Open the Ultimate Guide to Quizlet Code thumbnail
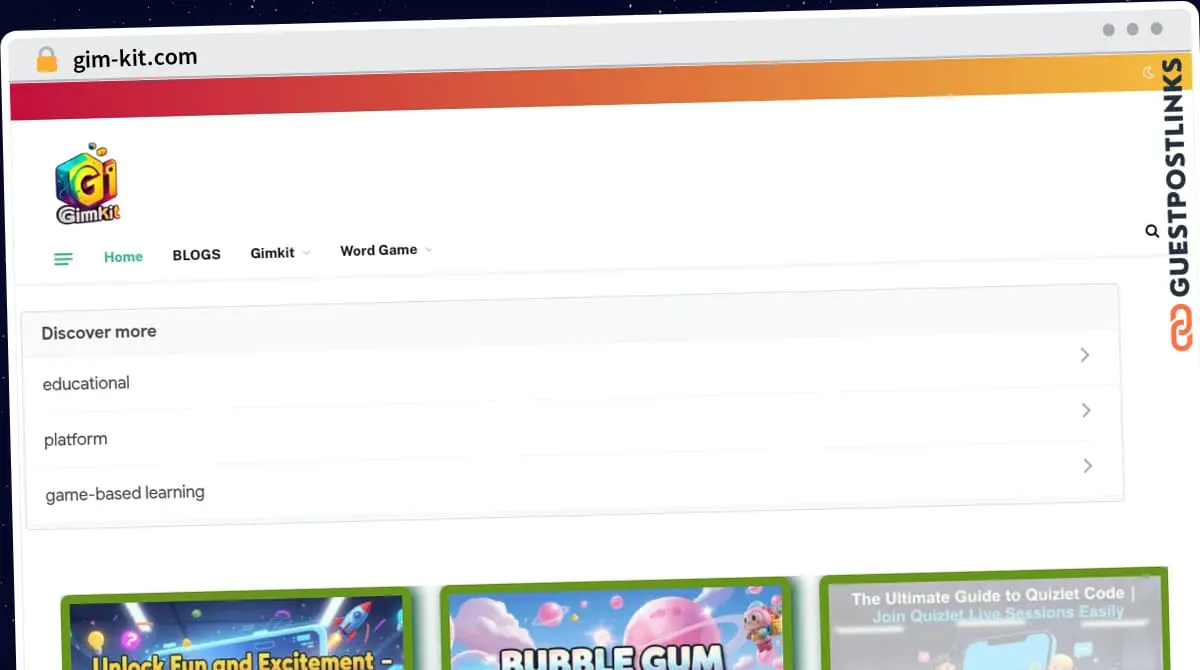1200x670 pixels. tap(993, 620)
